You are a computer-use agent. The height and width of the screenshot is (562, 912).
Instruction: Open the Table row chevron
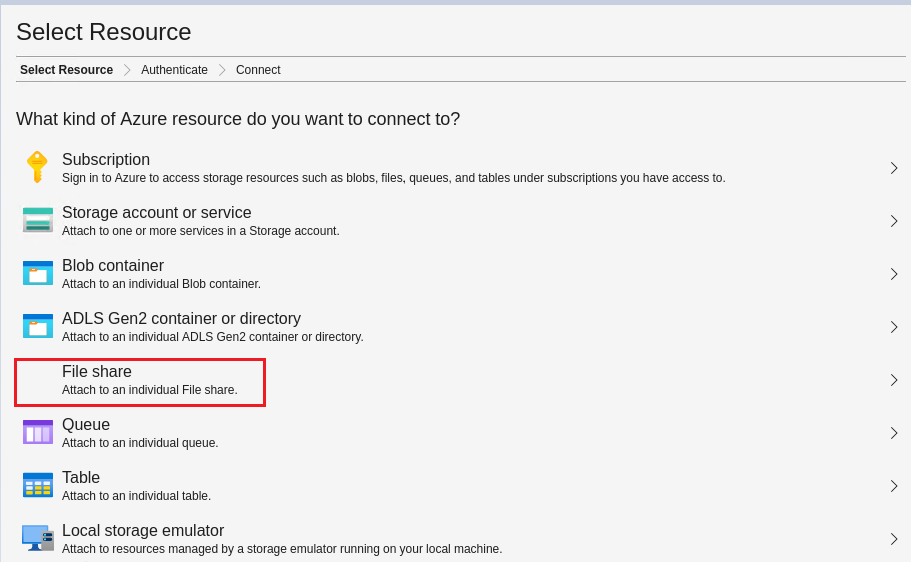coord(894,486)
